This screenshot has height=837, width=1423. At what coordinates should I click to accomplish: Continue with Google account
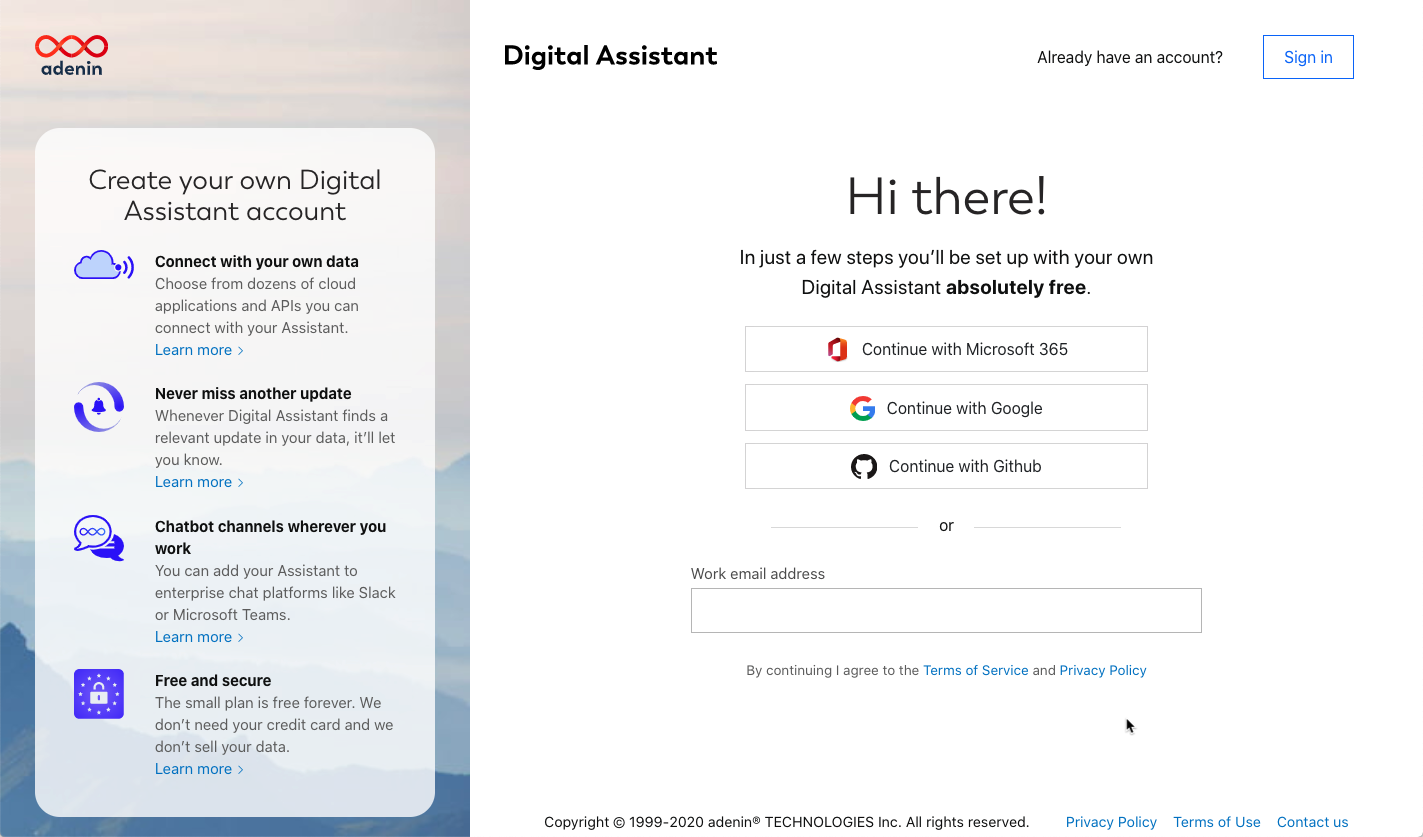point(946,408)
